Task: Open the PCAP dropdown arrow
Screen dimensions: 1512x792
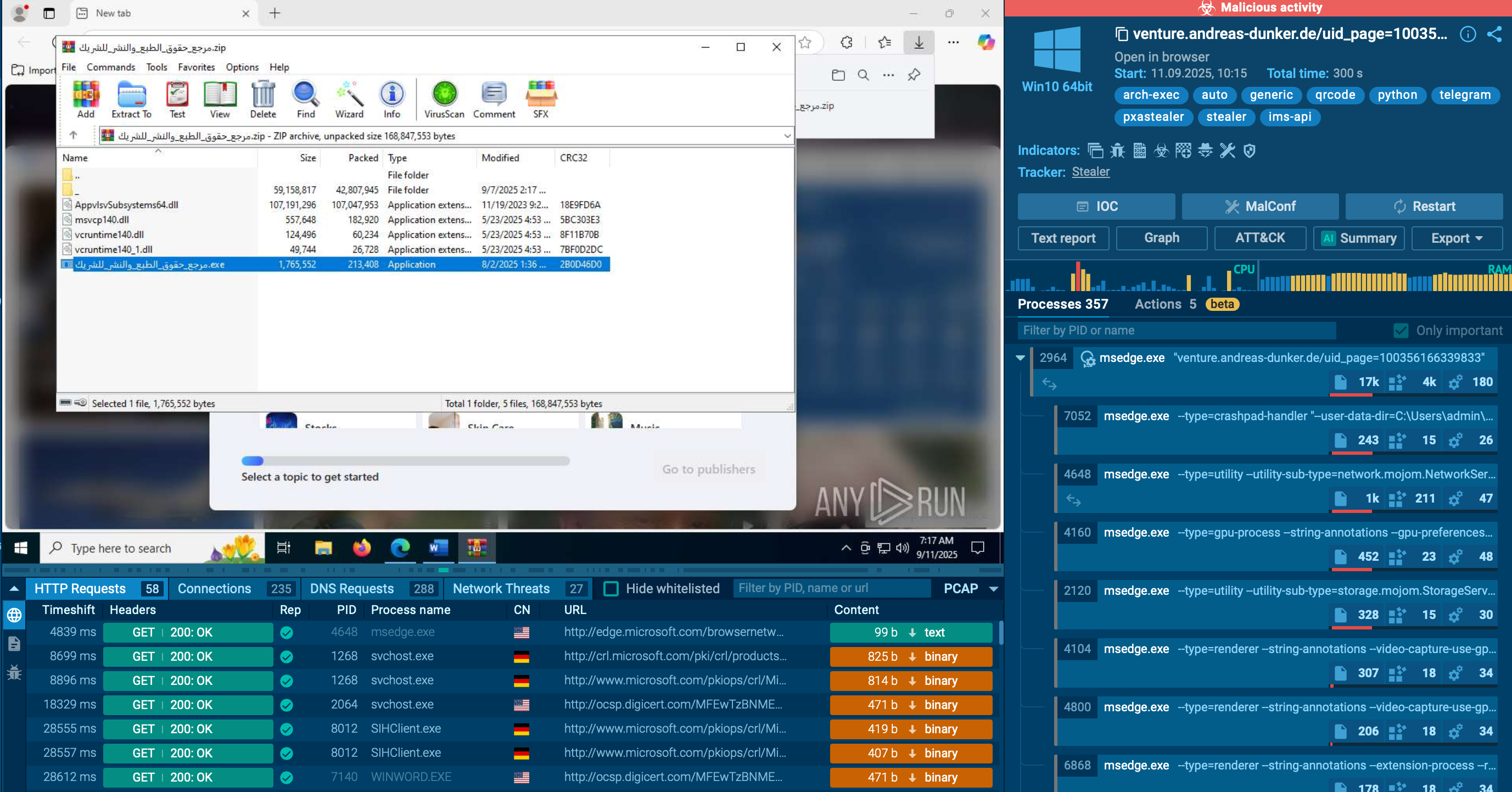Action: [x=993, y=588]
